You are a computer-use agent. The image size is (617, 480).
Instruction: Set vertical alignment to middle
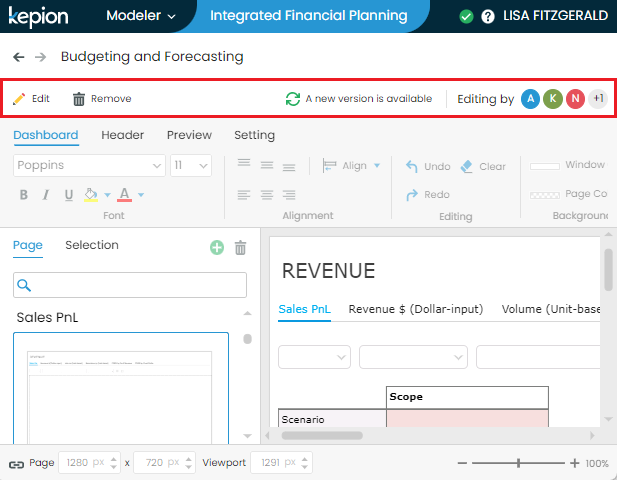coord(267,165)
